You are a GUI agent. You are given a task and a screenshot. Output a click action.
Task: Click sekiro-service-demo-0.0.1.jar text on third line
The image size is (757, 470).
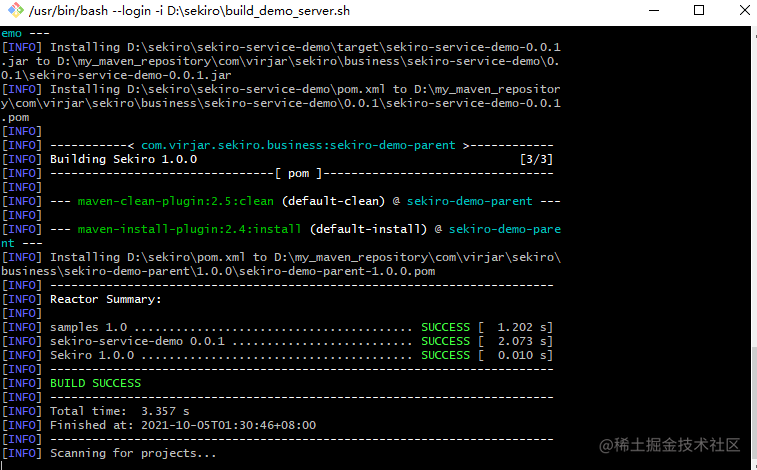point(130,75)
